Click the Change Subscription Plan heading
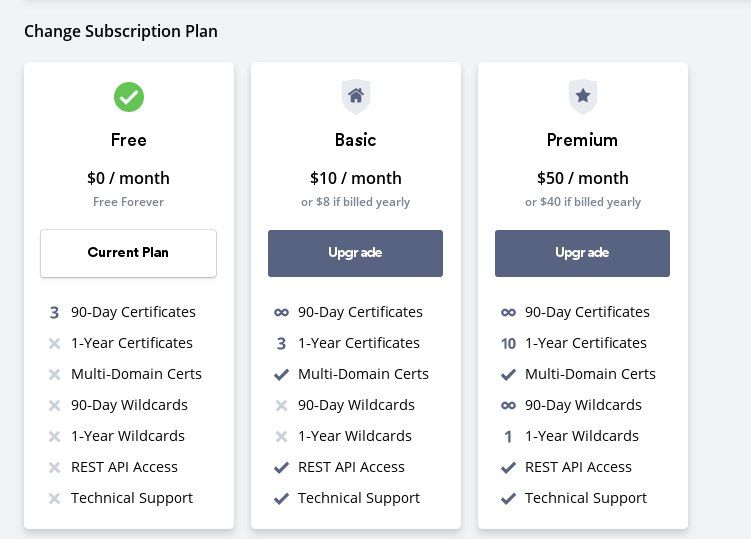This screenshot has height=539, width=751. coord(121,32)
